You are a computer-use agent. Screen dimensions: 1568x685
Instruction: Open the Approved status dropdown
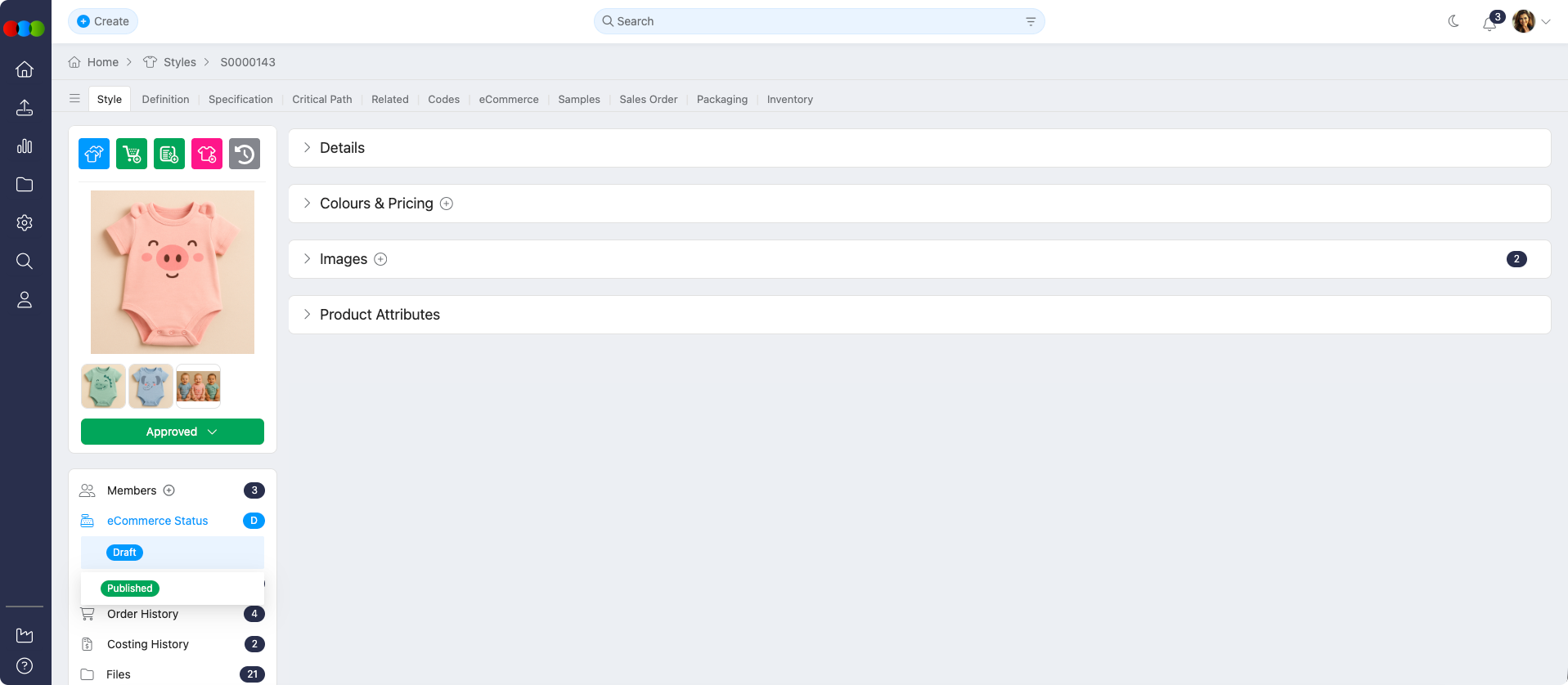[x=173, y=432]
